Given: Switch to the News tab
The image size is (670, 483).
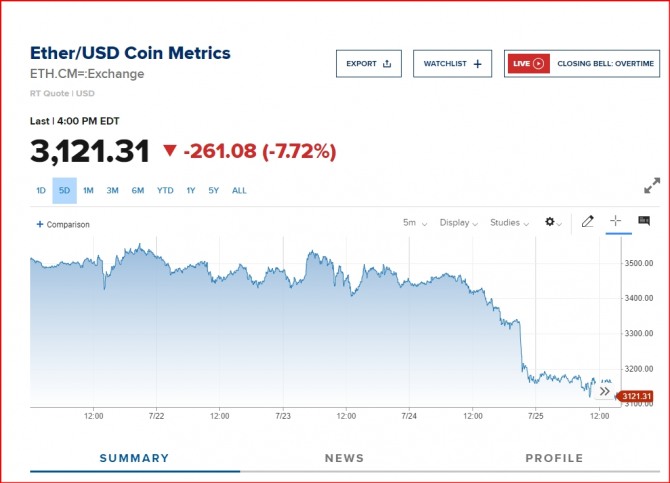Looking at the screenshot, I should click(x=344, y=458).
